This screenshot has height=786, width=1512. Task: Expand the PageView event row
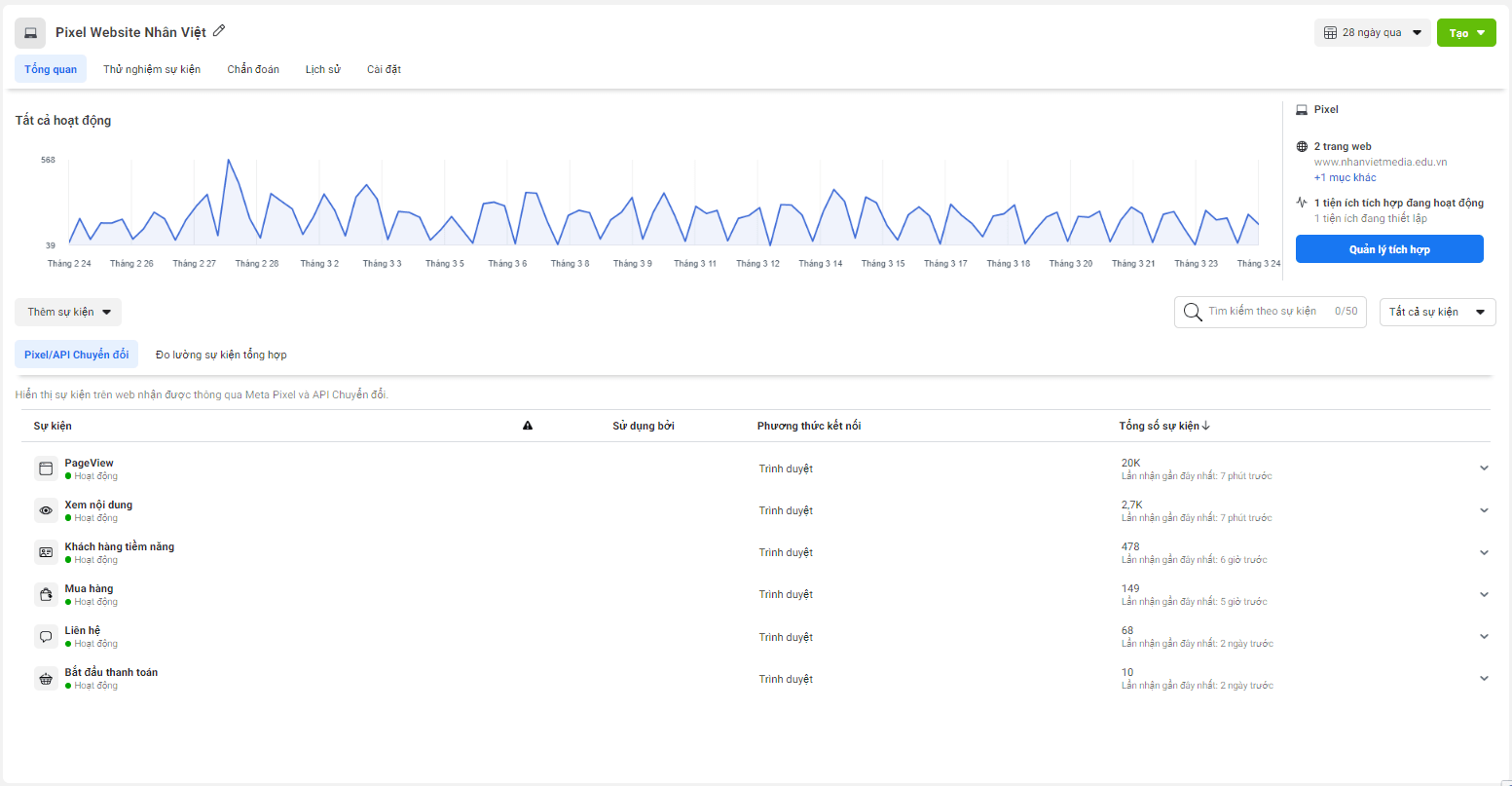point(1484,468)
